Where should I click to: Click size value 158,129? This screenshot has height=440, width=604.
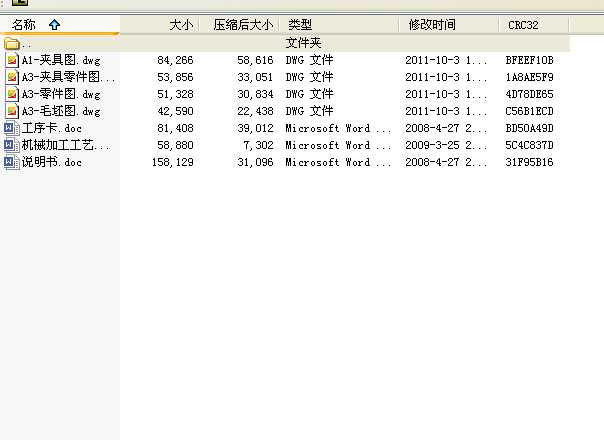click(173, 162)
